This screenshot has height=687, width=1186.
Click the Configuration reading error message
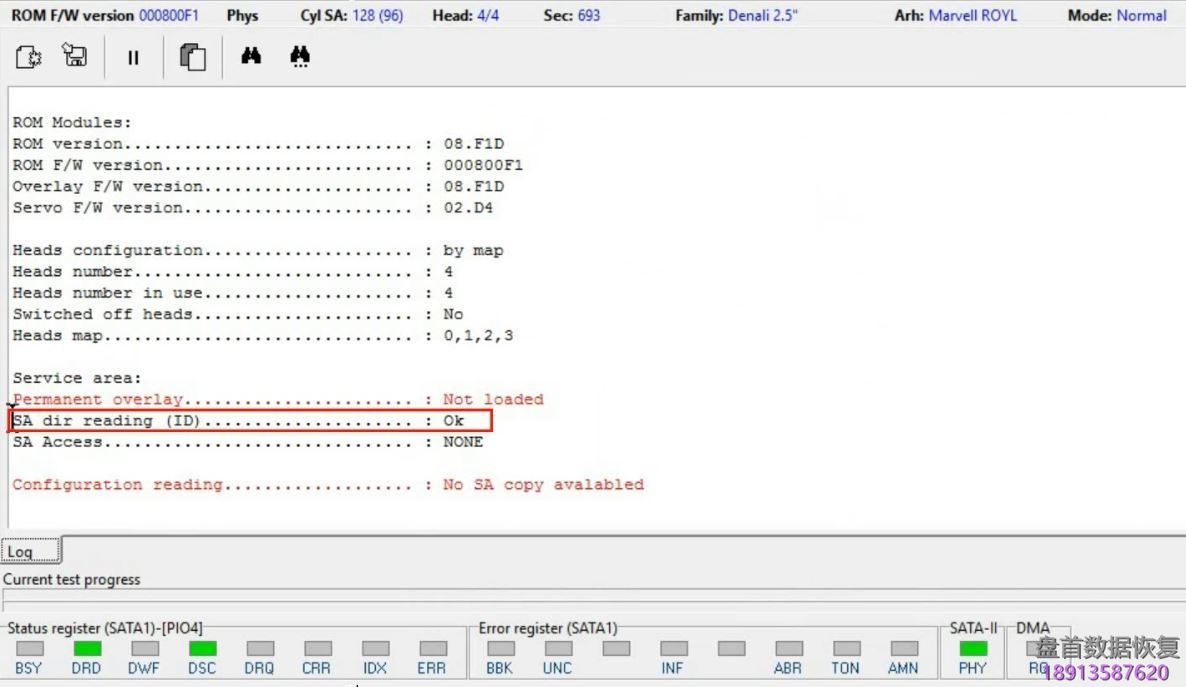tap(300, 484)
